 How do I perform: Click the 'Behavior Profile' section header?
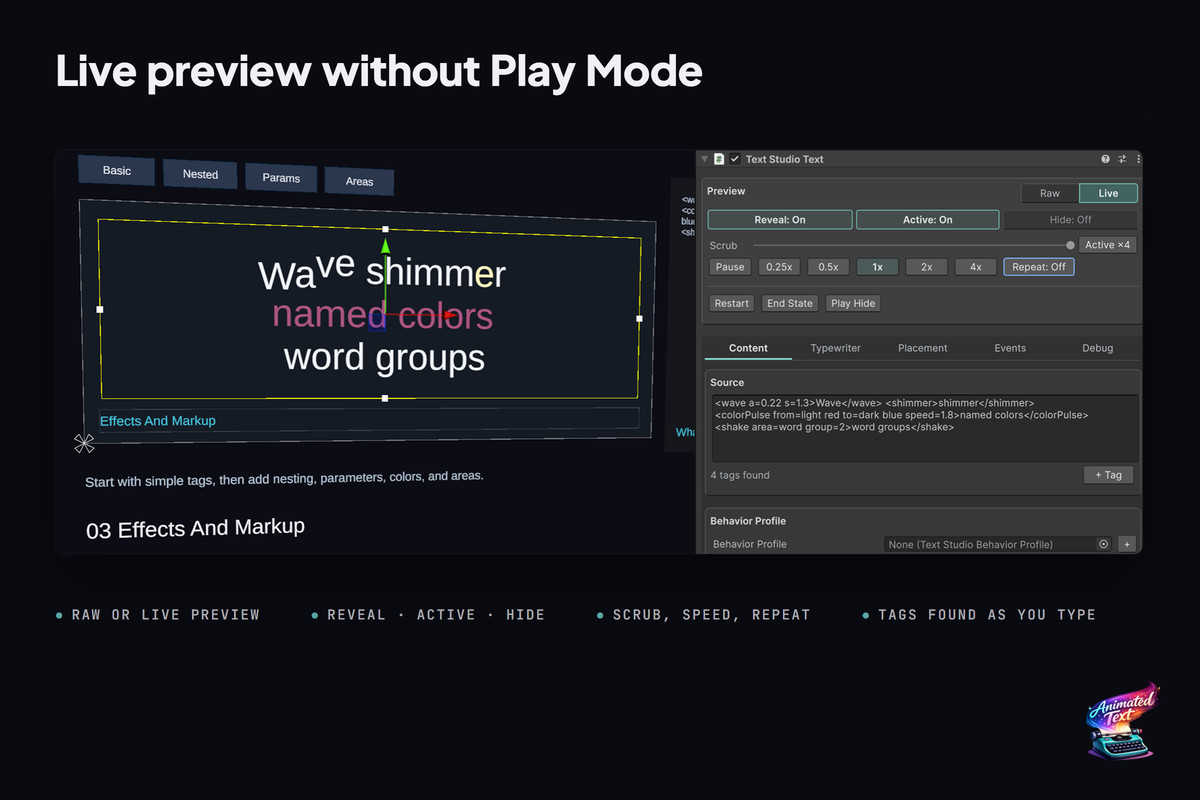pyautogui.click(x=748, y=521)
